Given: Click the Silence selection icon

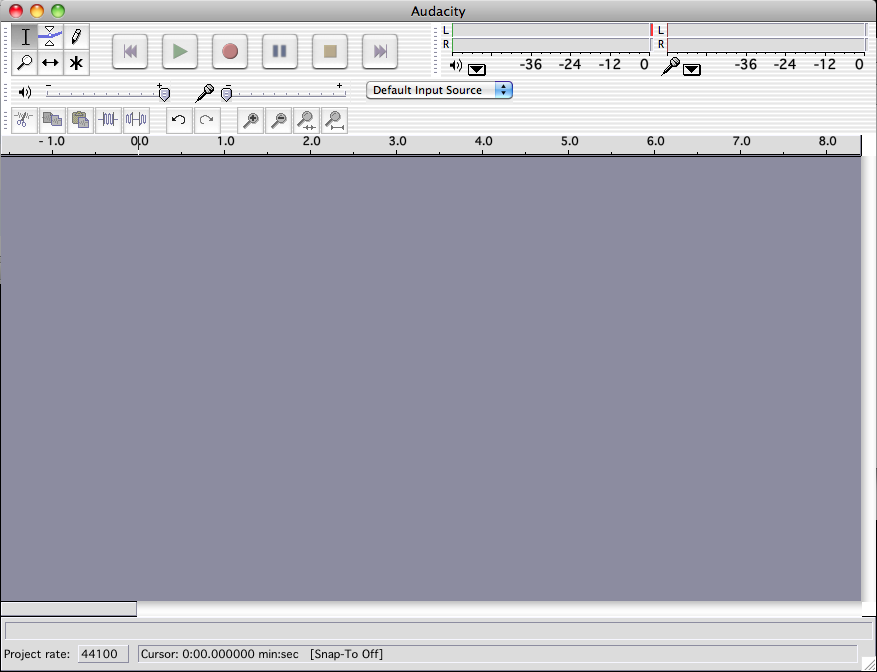Looking at the screenshot, I should 136,120.
